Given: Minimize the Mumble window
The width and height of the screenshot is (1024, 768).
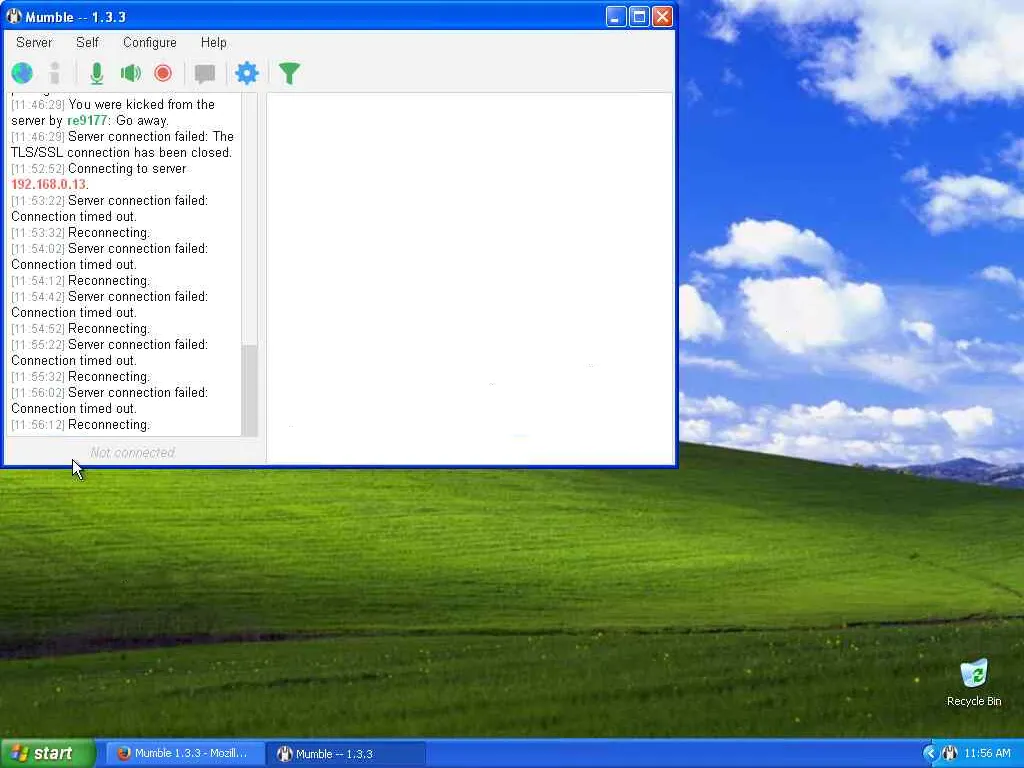Looking at the screenshot, I should (x=615, y=16).
